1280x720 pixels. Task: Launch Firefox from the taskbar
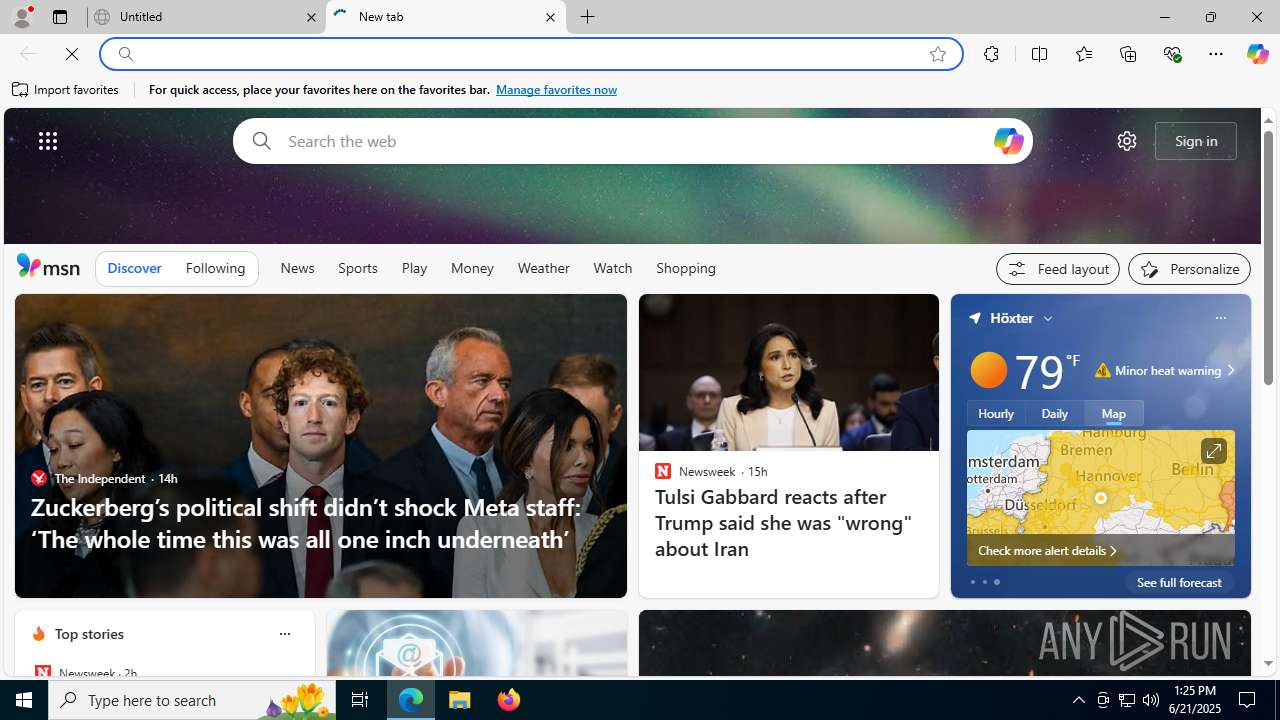(x=509, y=700)
